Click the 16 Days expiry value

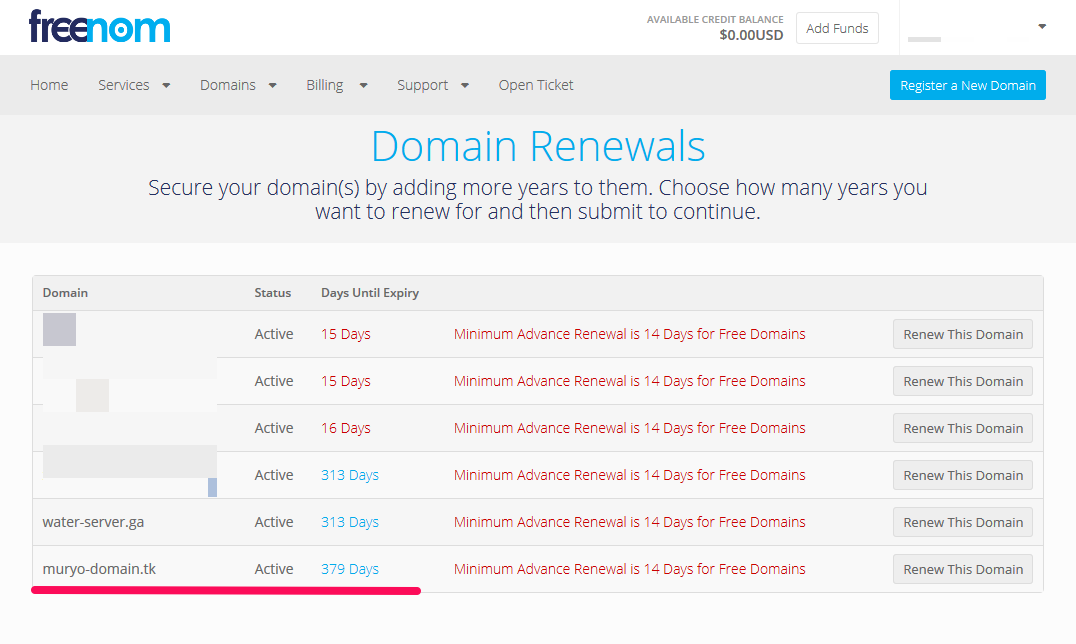(x=346, y=428)
